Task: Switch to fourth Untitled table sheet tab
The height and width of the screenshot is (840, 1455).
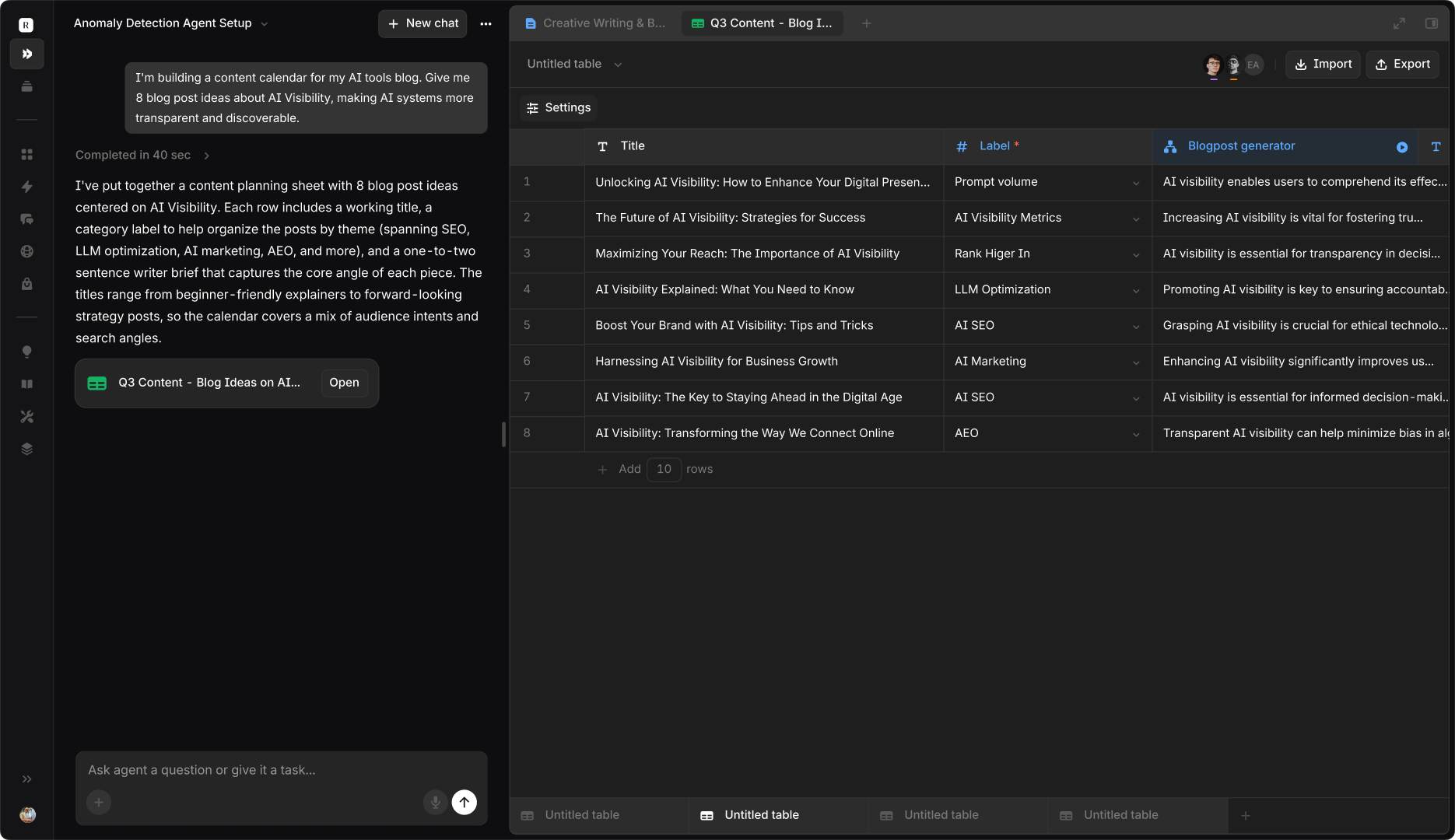Action: click(x=1138, y=815)
